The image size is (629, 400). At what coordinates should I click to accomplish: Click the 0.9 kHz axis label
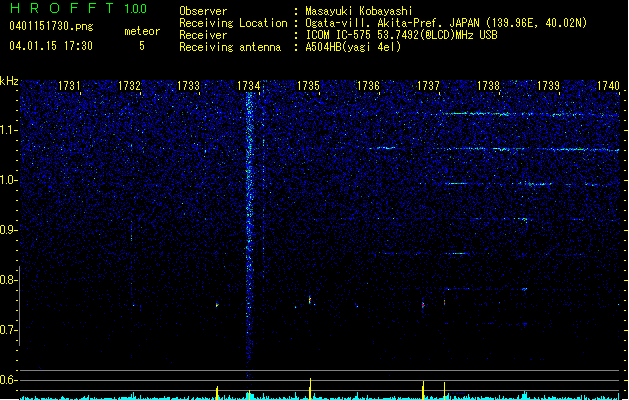8,230
